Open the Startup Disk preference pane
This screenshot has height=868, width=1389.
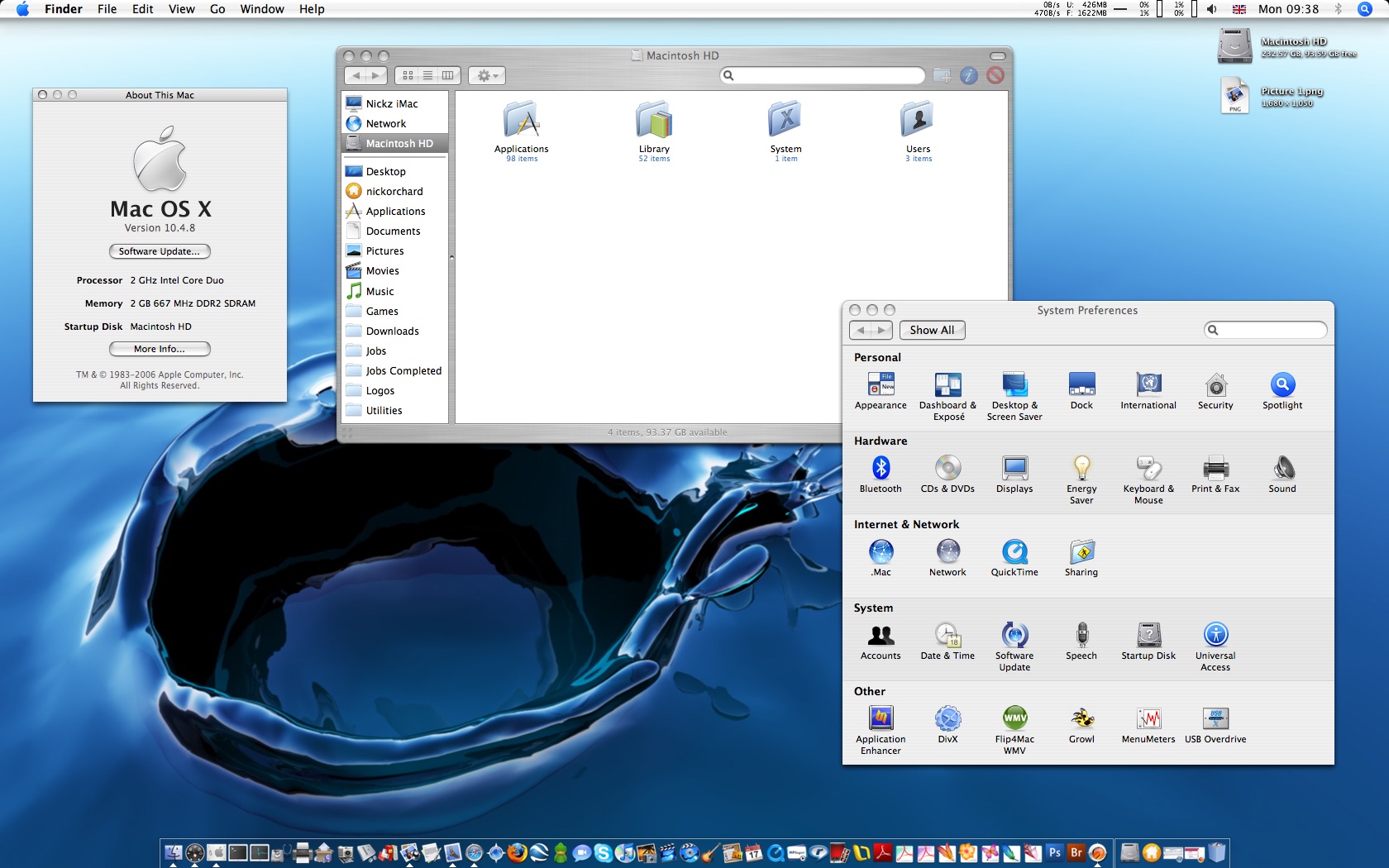click(x=1148, y=636)
